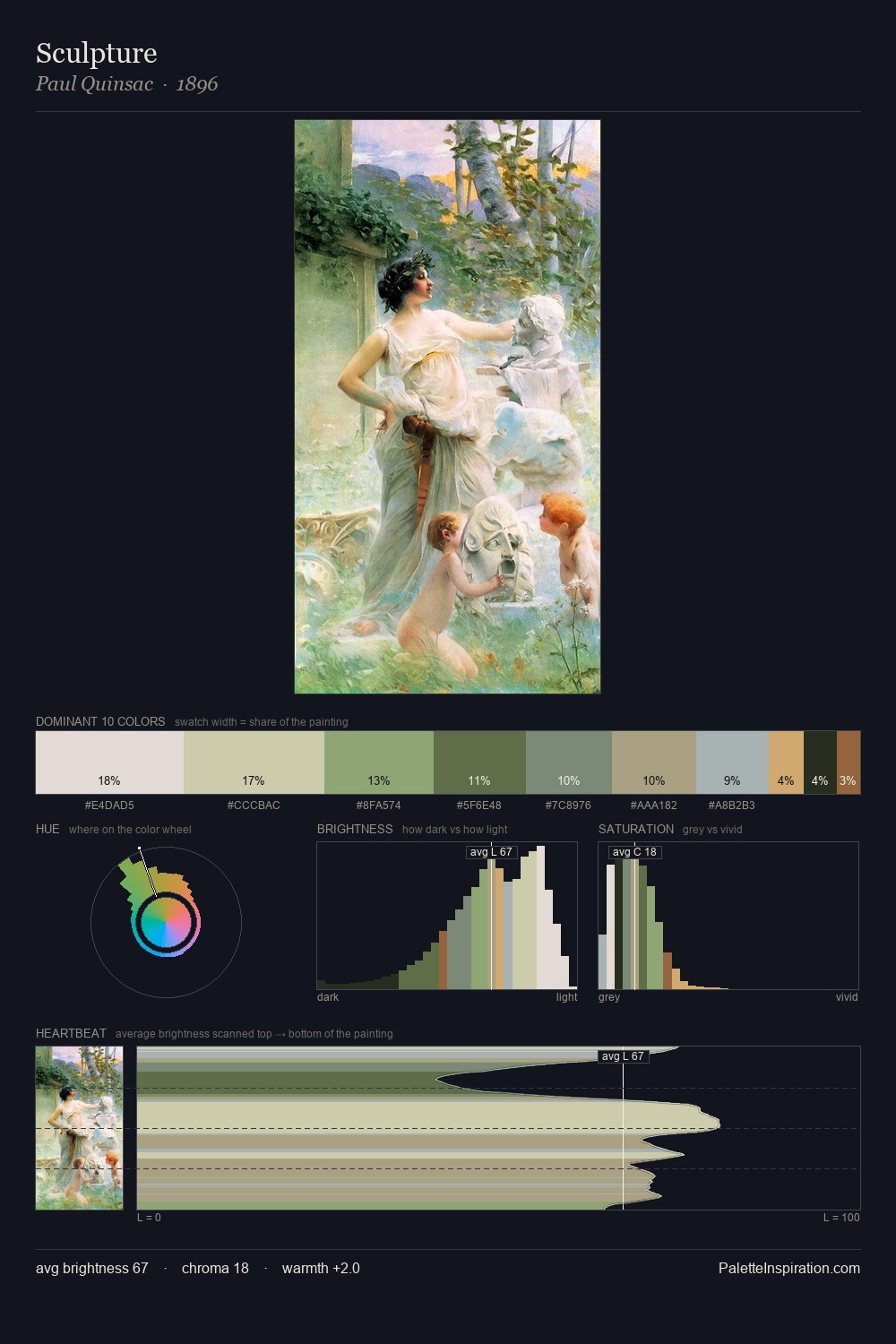Click the heartbeat brightness profile chart

click(x=498, y=1128)
